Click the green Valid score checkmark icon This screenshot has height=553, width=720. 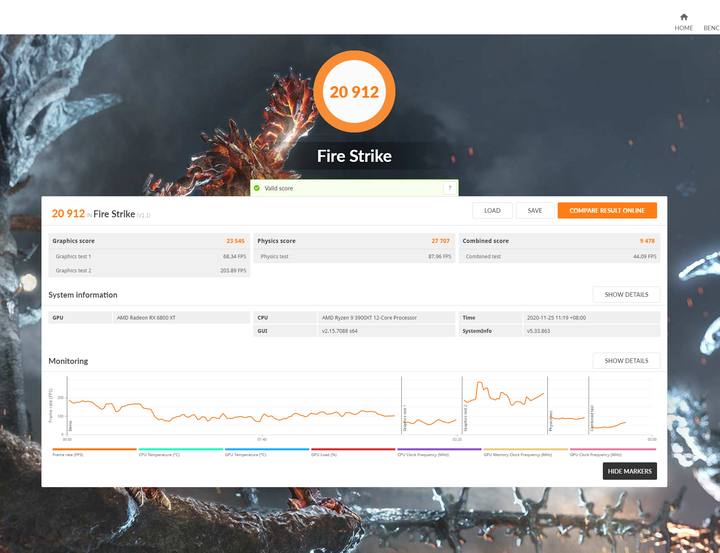pos(257,188)
